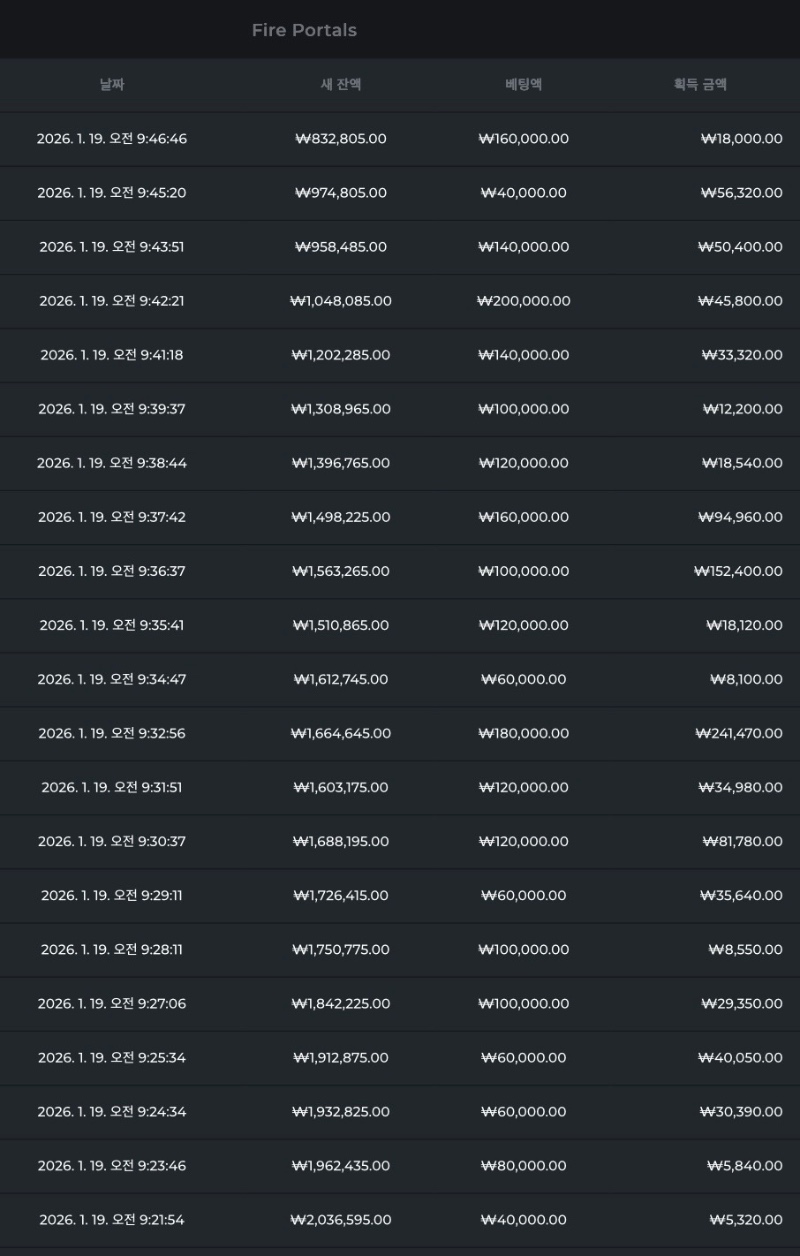Select the ₩974,805.00 balance cell

pos(340,193)
